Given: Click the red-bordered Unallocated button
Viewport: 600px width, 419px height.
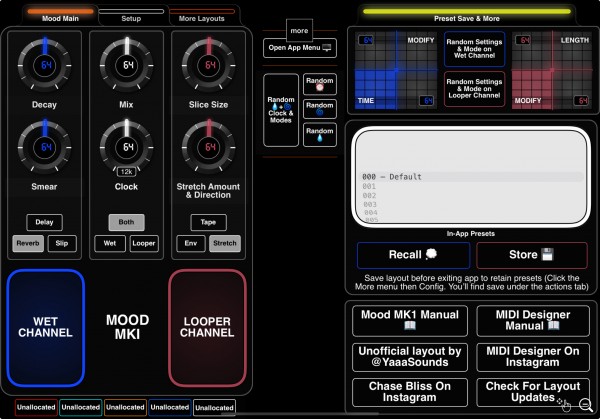Looking at the screenshot, I should click(x=36, y=408).
